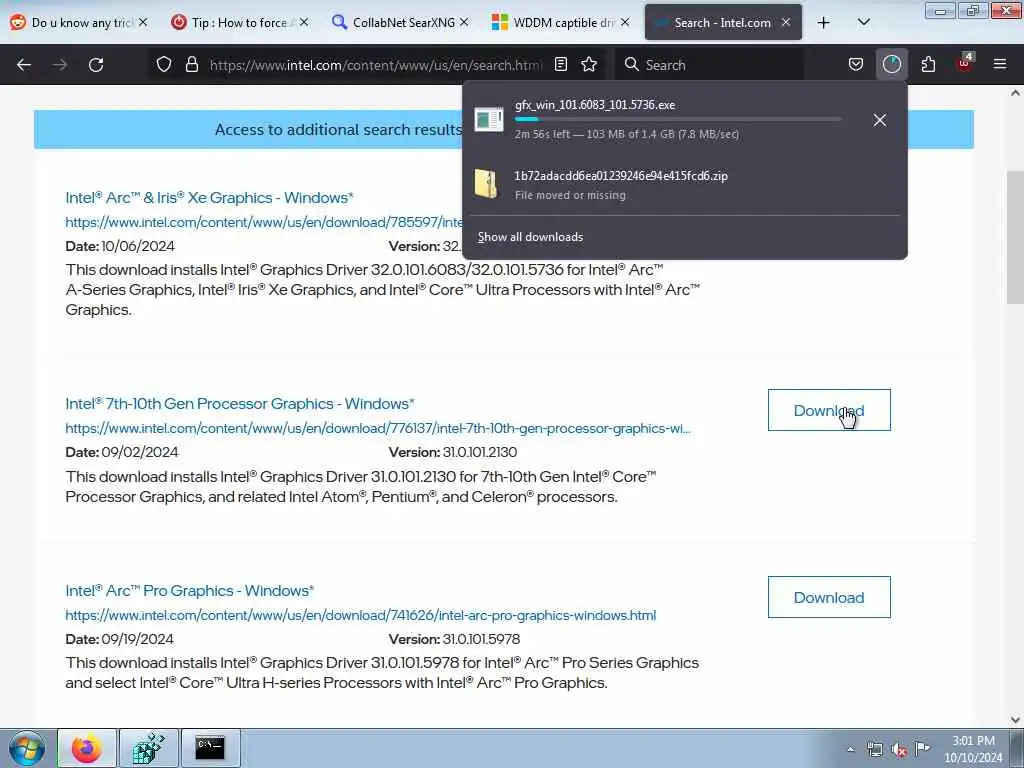Viewport: 1024px width, 768px height.
Task: Open the command prompt taskbar window
Action: pyautogui.click(x=210, y=748)
